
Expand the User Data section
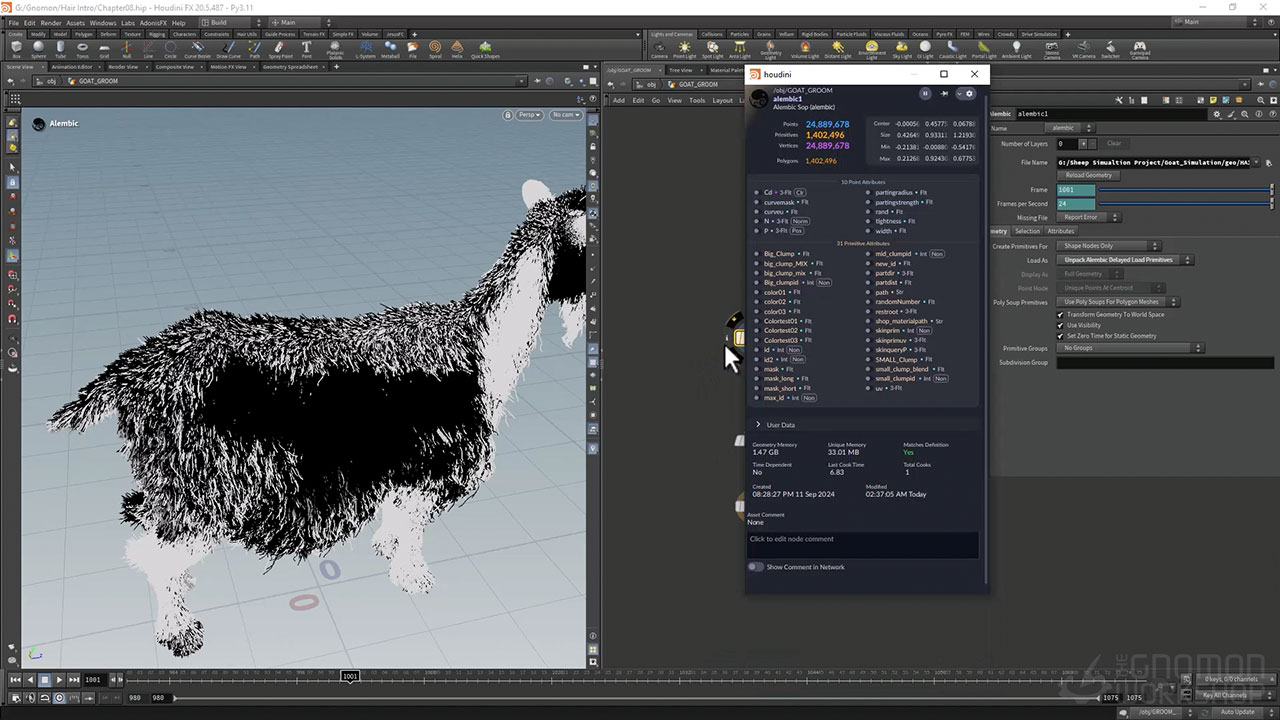pyautogui.click(x=759, y=425)
